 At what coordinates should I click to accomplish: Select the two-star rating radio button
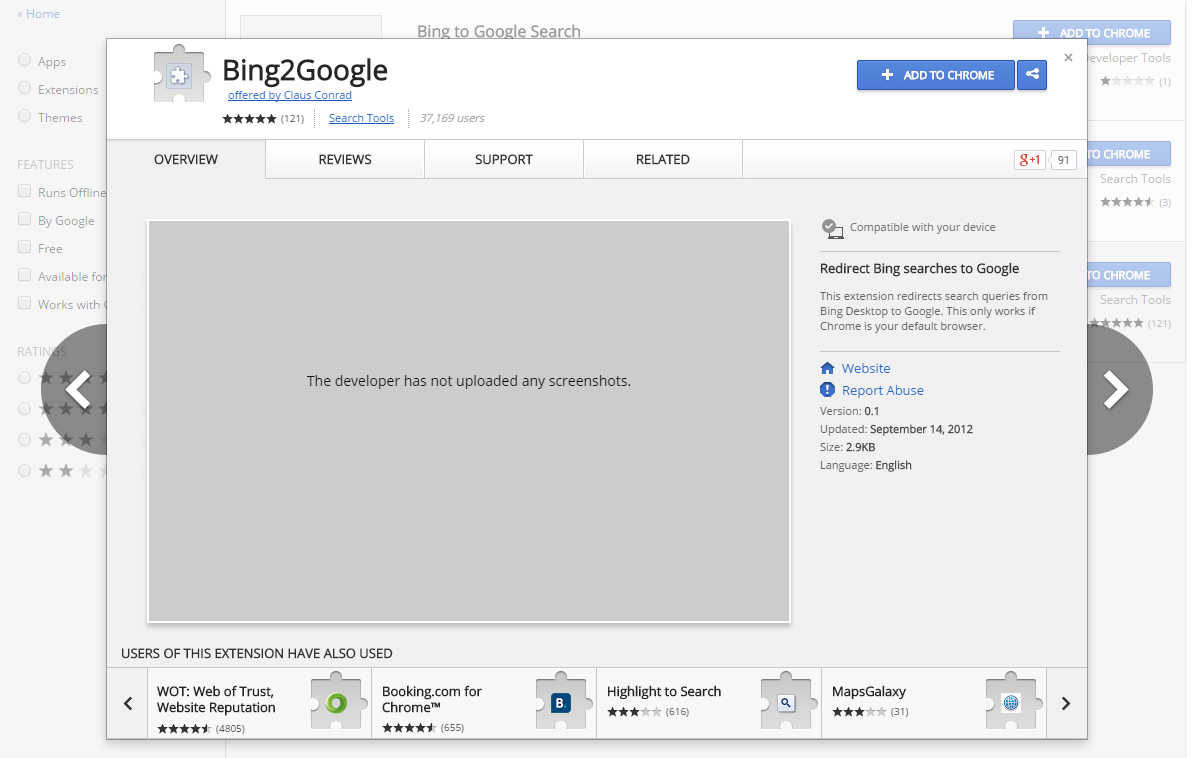[x=24, y=471]
